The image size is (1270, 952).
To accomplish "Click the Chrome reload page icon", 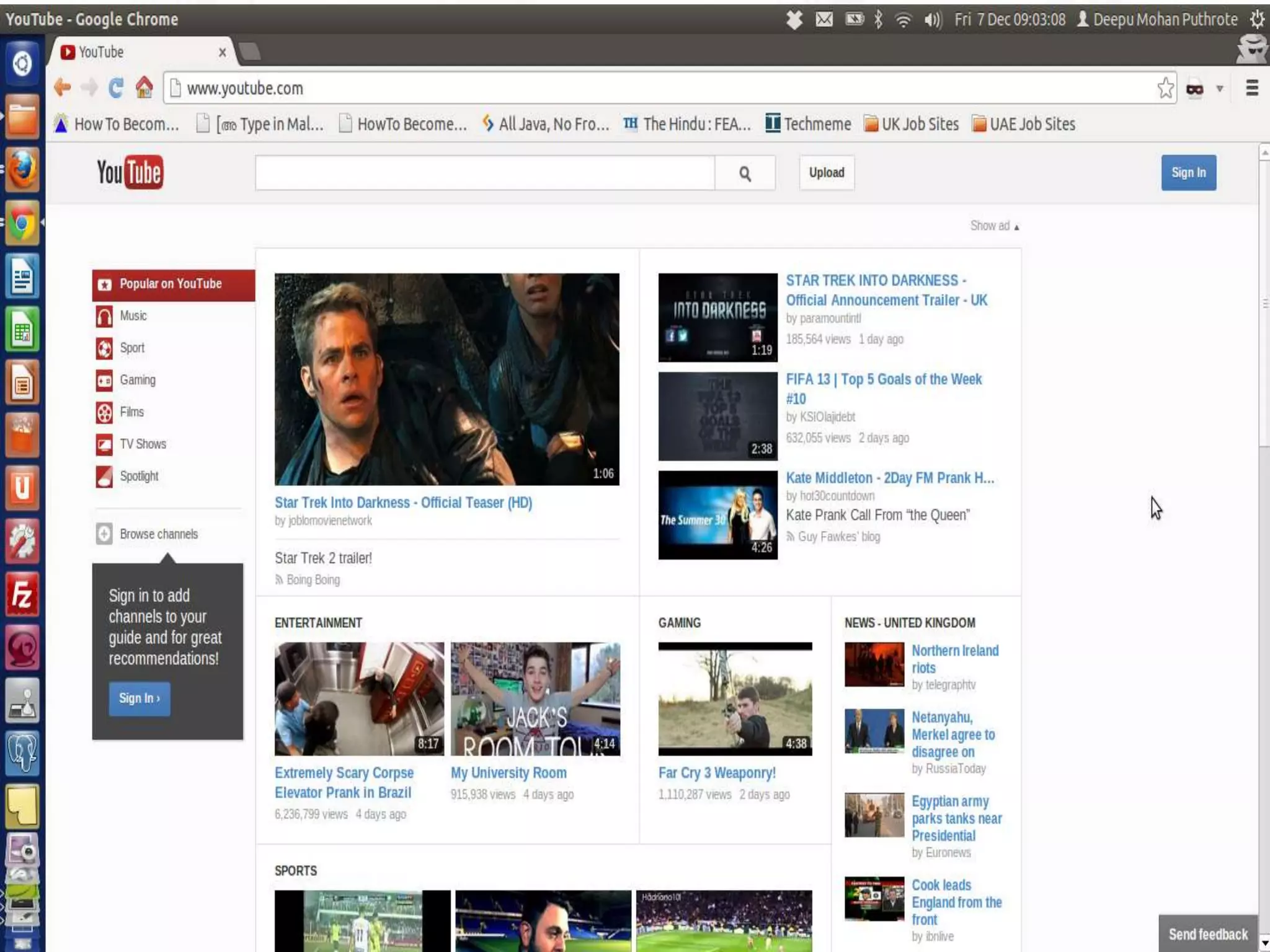I will point(115,88).
